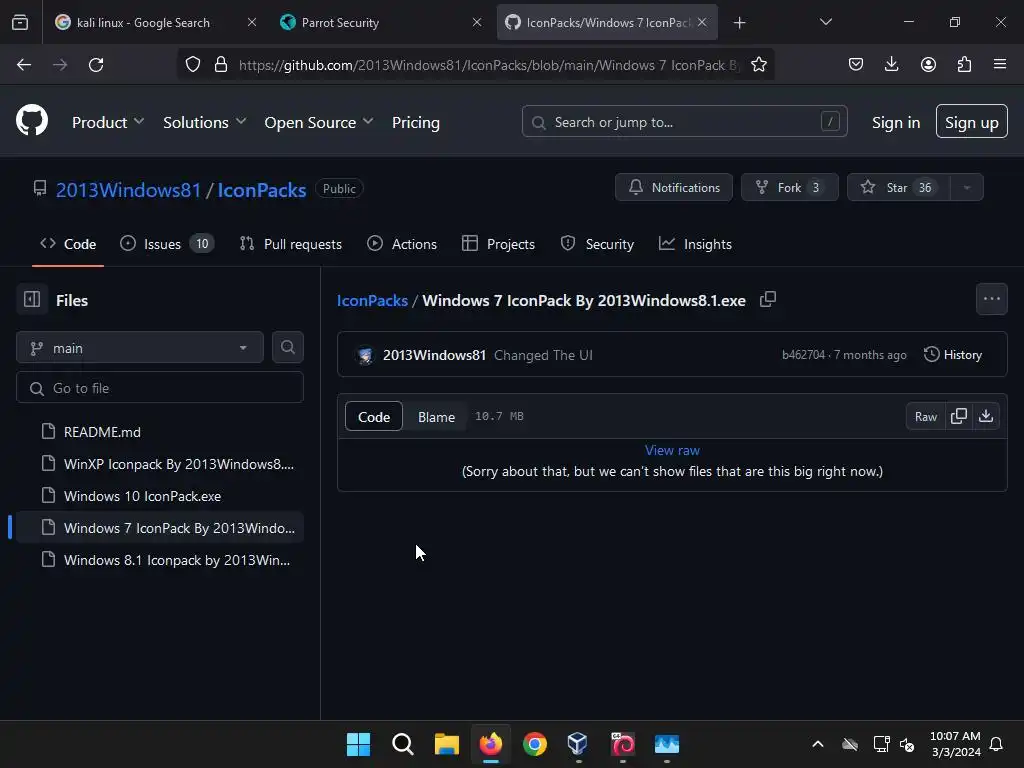This screenshot has width=1024, height=768.
Task: Open the main branch selector
Action: pos(140,347)
